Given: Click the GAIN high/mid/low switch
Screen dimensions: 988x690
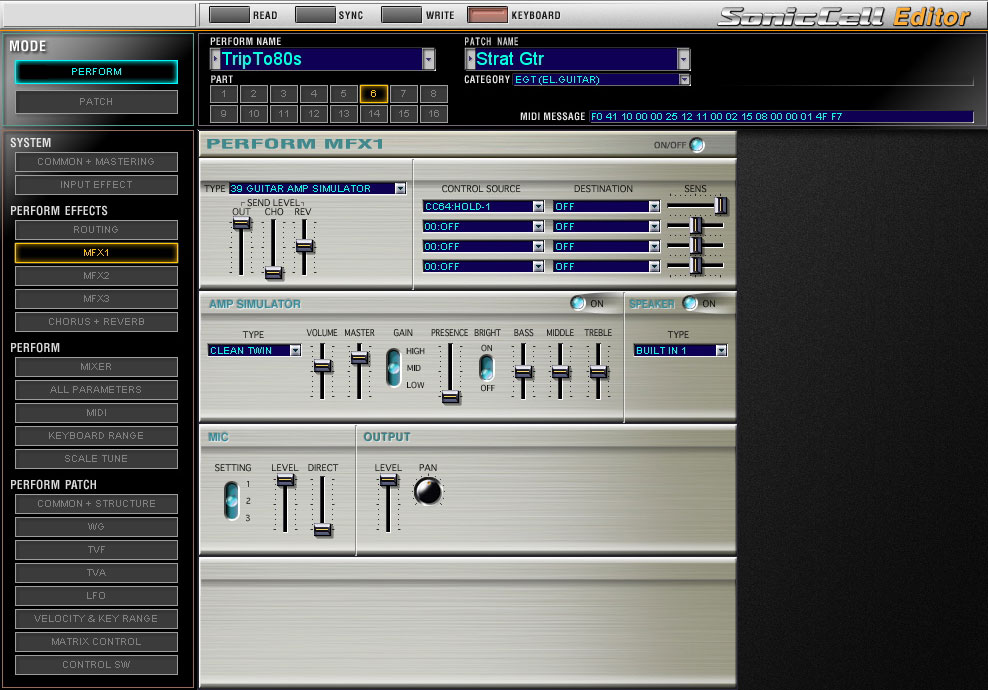Looking at the screenshot, I should pyautogui.click(x=393, y=367).
